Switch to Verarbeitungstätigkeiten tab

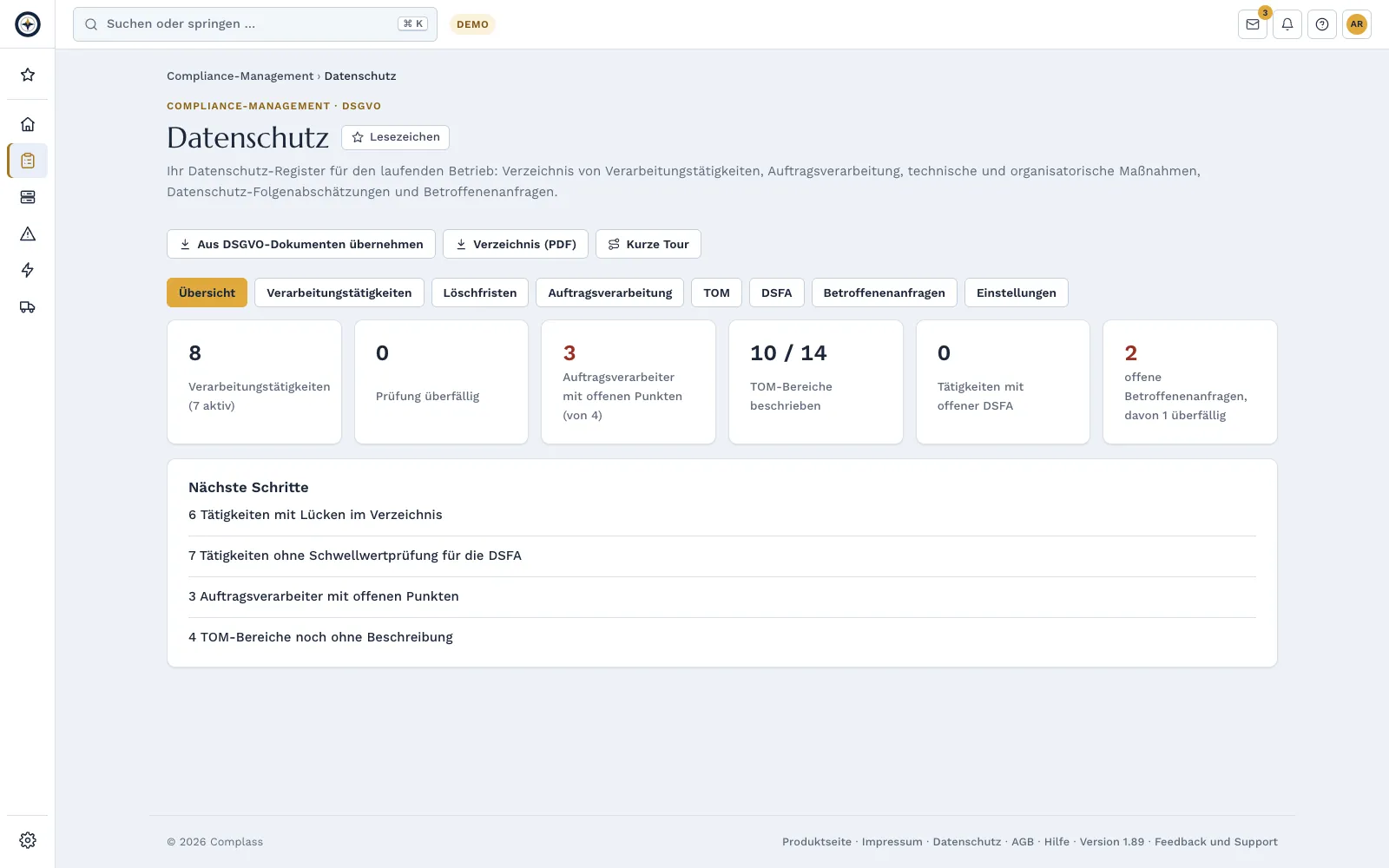pos(339,293)
